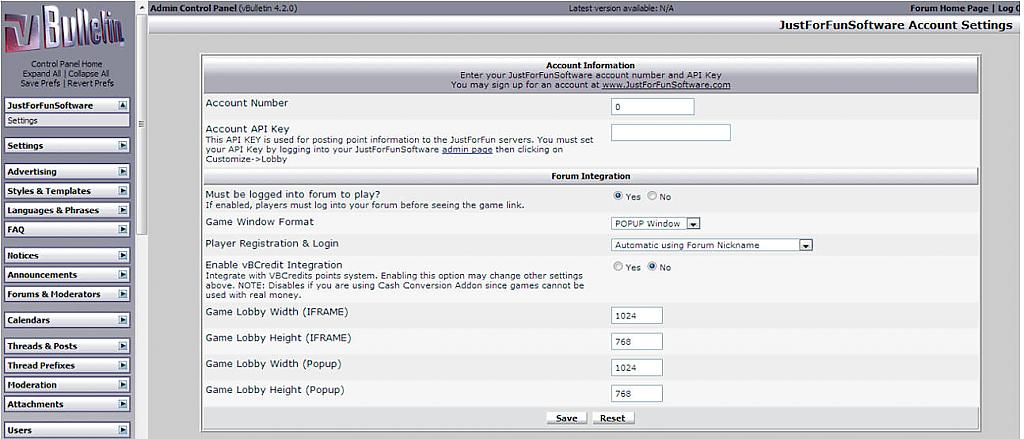This screenshot has height=439, width=1024.
Task: Click the Save button
Action: click(566, 418)
